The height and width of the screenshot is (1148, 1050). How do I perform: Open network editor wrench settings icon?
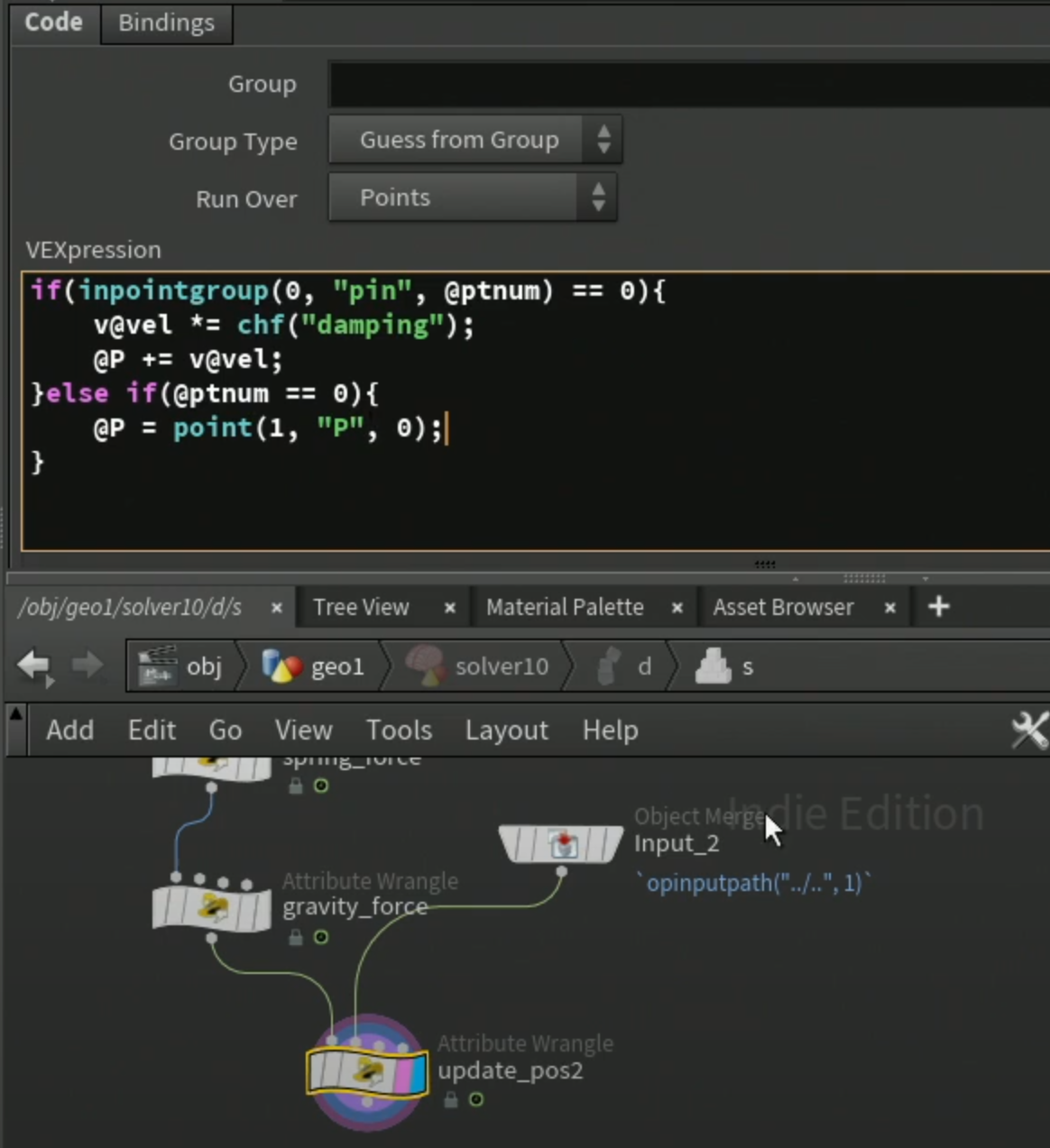coord(1030,730)
